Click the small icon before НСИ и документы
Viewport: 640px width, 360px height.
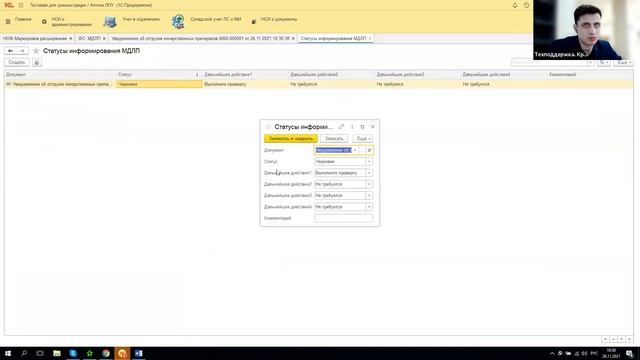[253, 21]
